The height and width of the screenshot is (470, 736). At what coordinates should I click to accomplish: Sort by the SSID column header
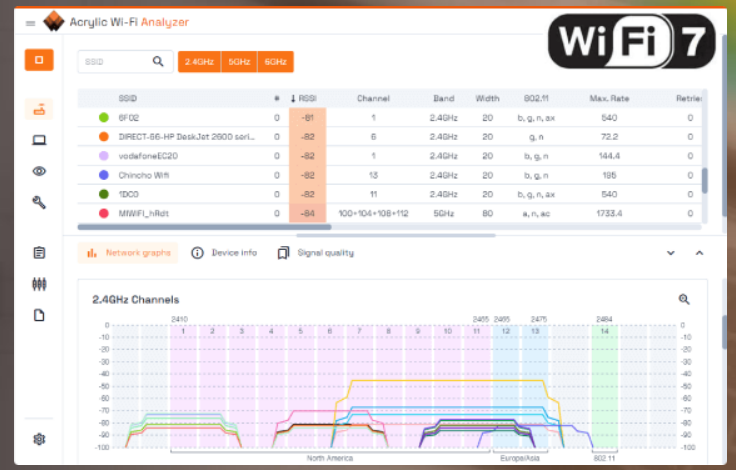click(x=128, y=99)
